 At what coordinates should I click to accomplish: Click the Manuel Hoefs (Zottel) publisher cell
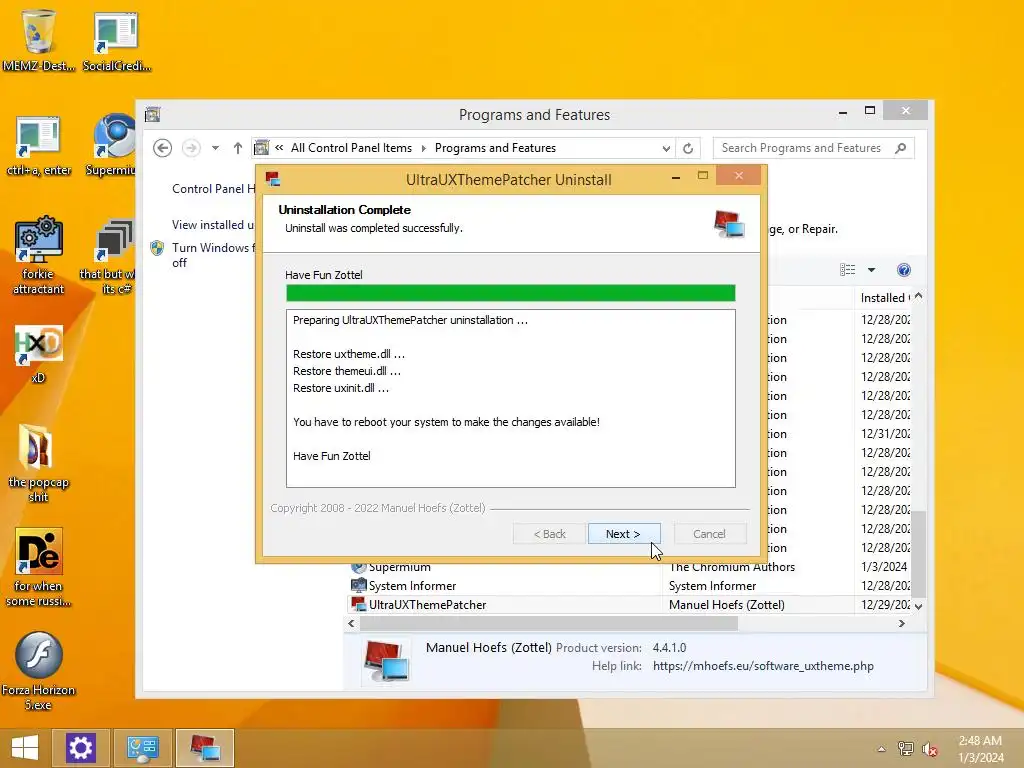click(x=727, y=605)
